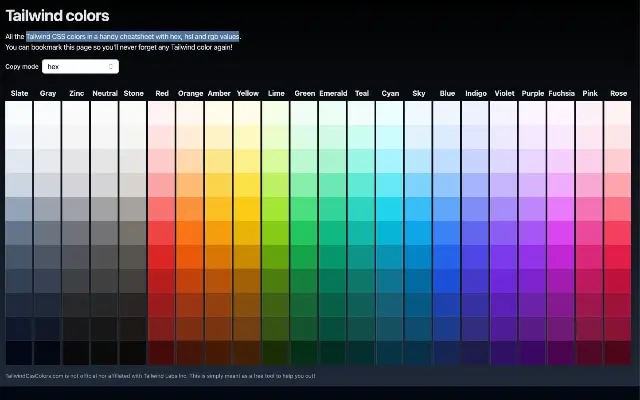Copy the darkest swatch in the Amber column

tap(218, 353)
